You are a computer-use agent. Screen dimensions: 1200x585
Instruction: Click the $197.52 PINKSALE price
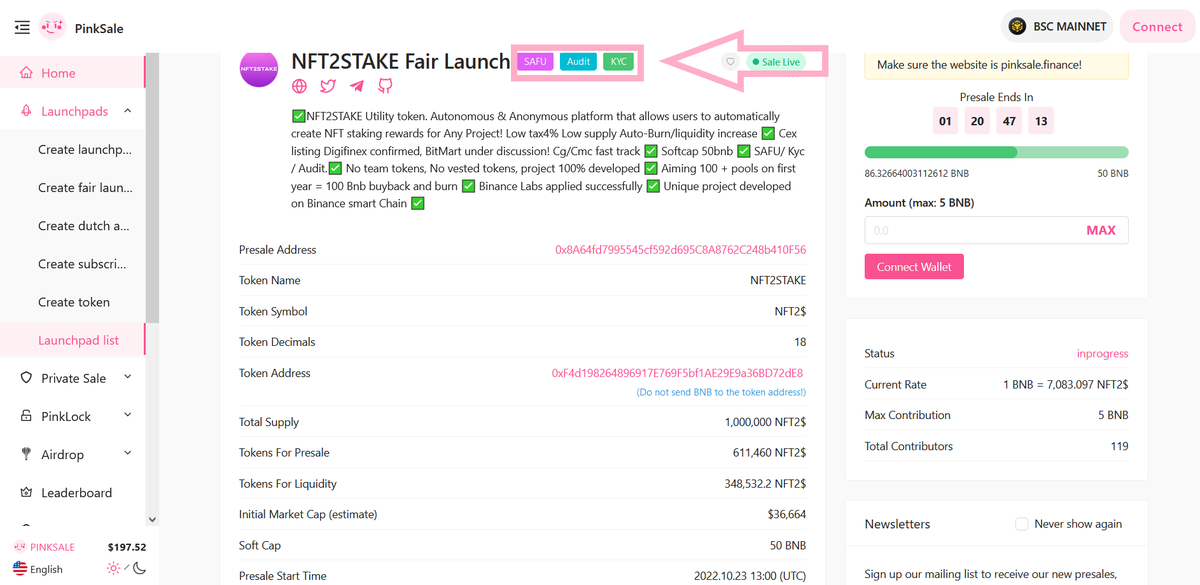coord(127,547)
